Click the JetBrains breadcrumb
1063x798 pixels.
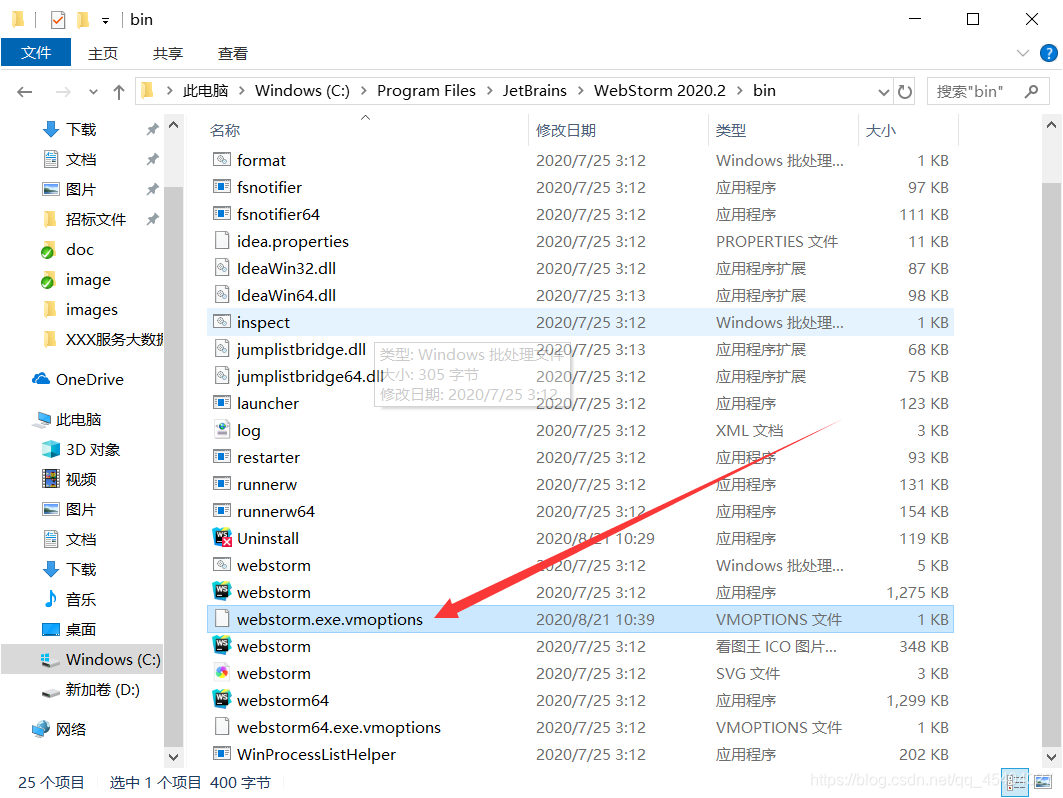(x=534, y=91)
